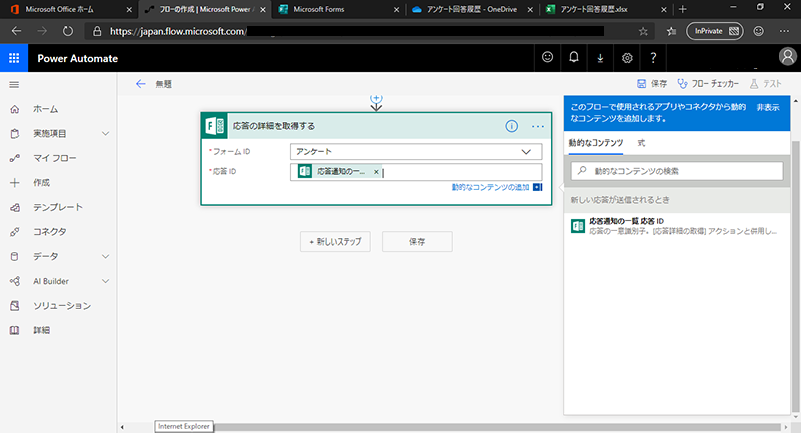Switch to アンケート回答履歴 - OneDrive tab
Viewport: 801px width, 433px height.
pyautogui.click(x=472, y=9)
